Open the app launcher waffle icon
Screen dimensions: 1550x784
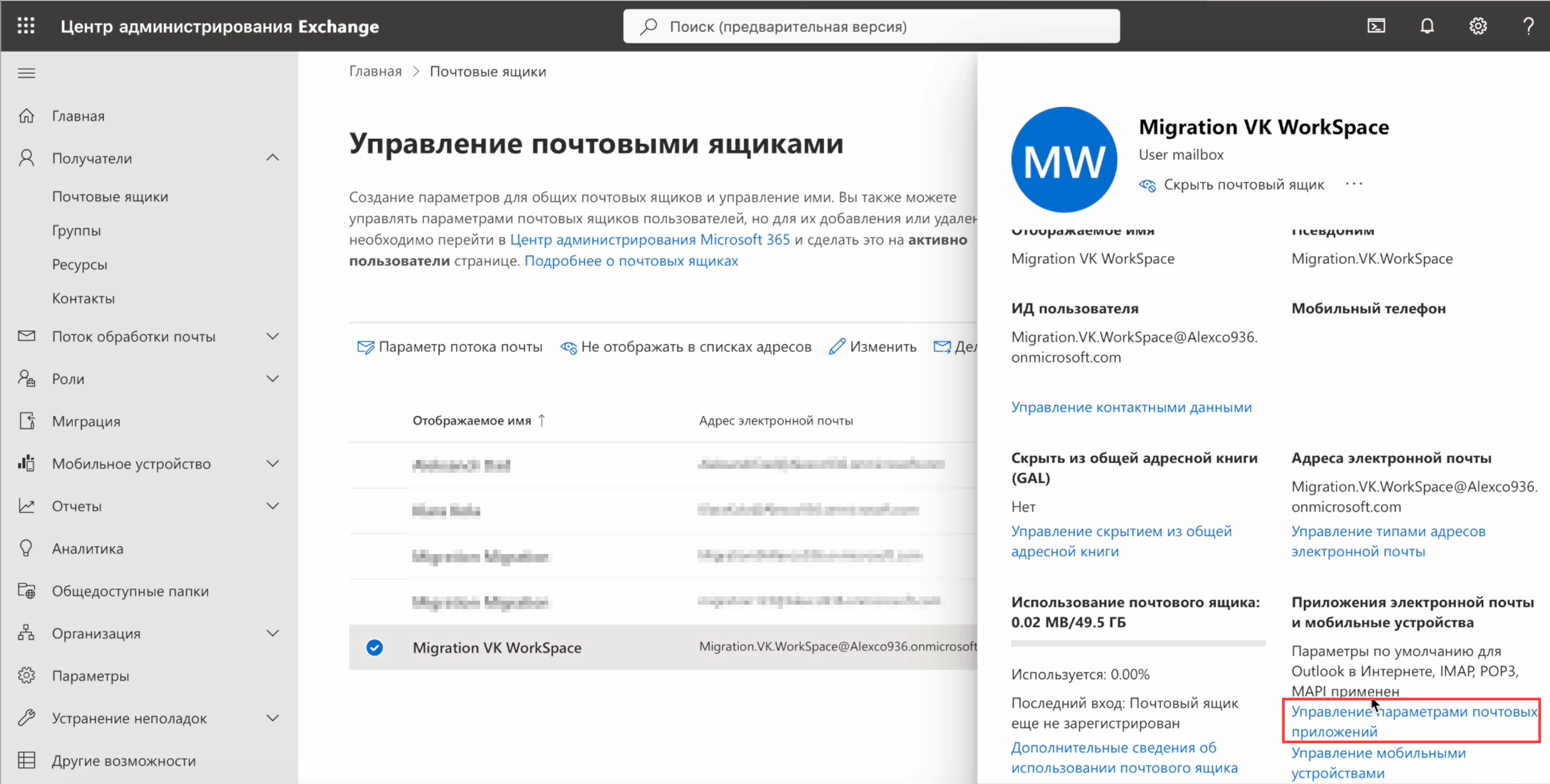(x=26, y=26)
